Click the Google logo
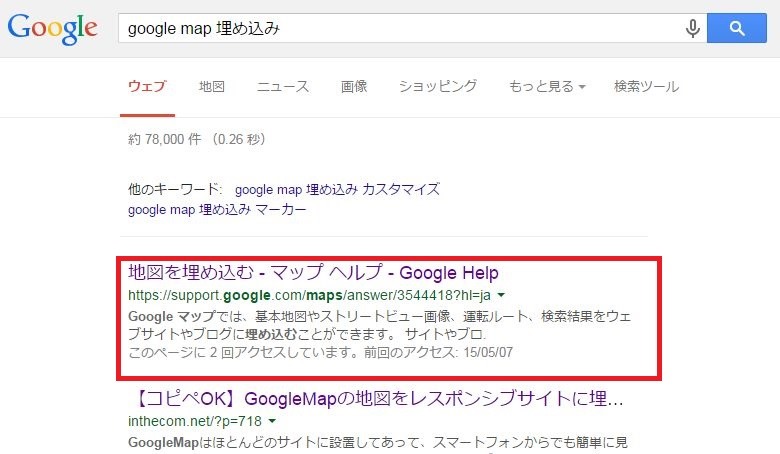This screenshot has height=454, width=780. tap(52, 28)
